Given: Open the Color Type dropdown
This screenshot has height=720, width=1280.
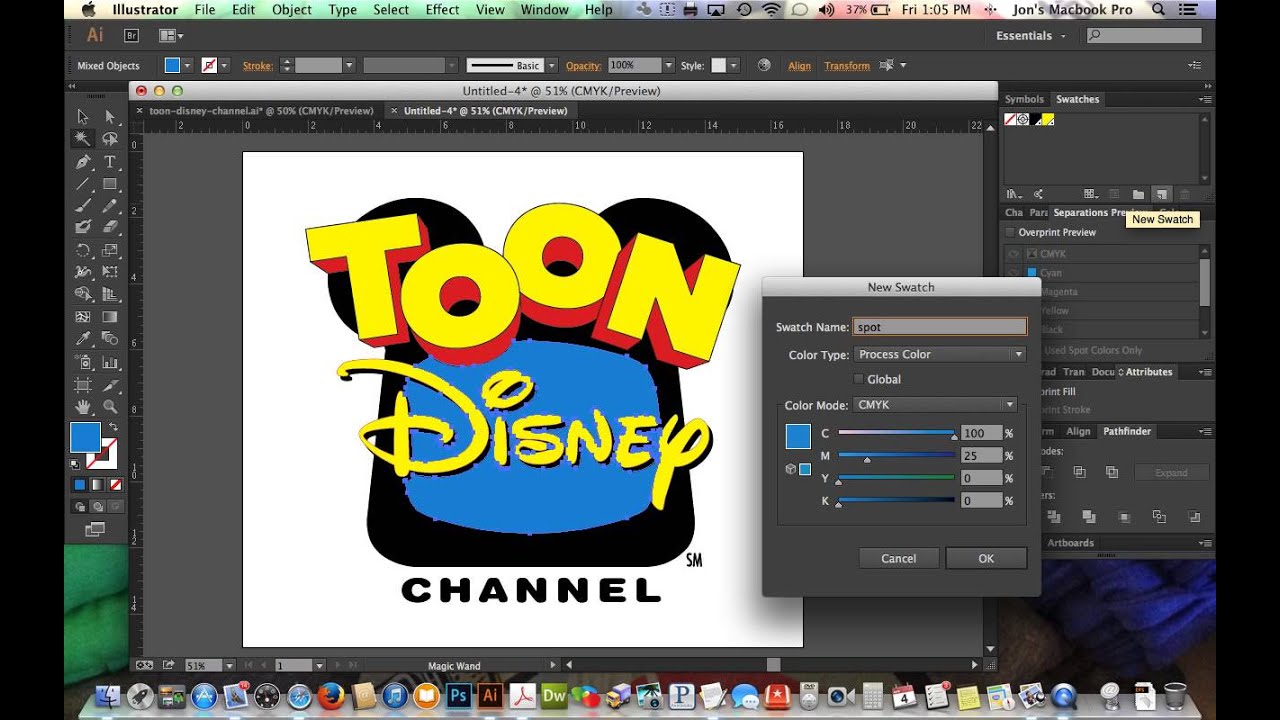Looking at the screenshot, I should tap(939, 354).
